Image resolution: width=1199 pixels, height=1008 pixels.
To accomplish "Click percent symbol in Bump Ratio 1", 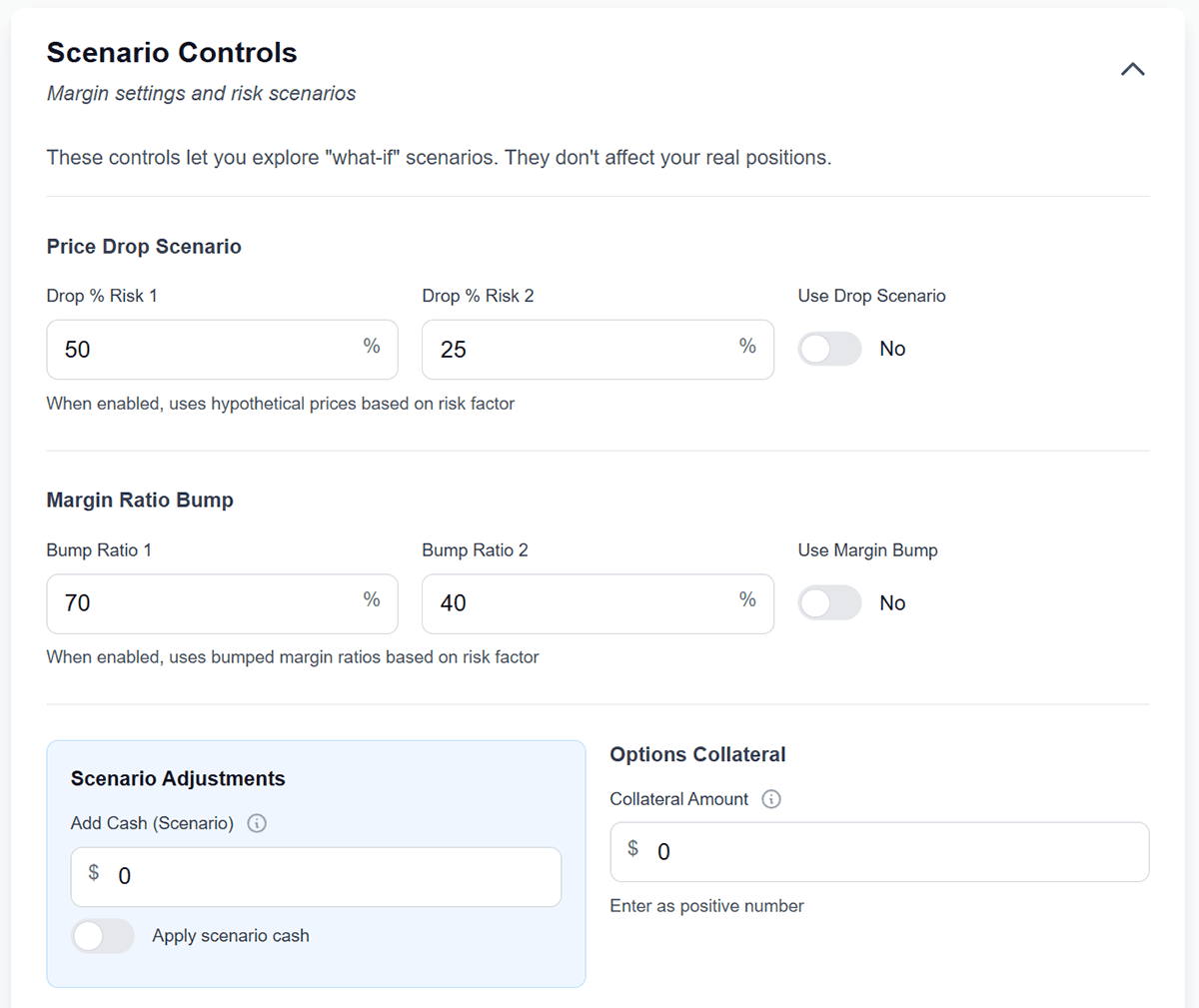I will coord(372,600).
